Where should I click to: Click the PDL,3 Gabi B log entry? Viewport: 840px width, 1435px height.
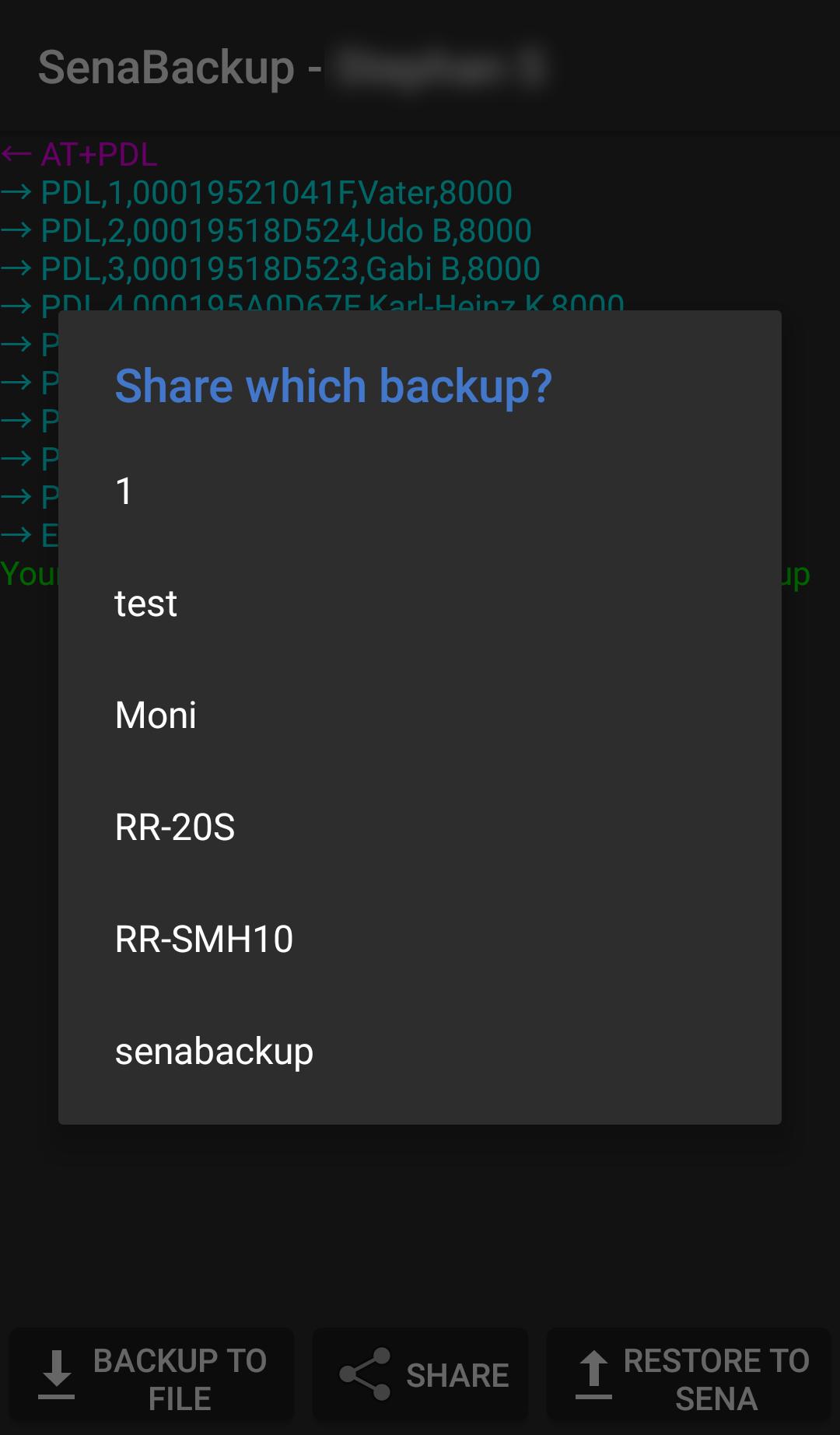290,269
